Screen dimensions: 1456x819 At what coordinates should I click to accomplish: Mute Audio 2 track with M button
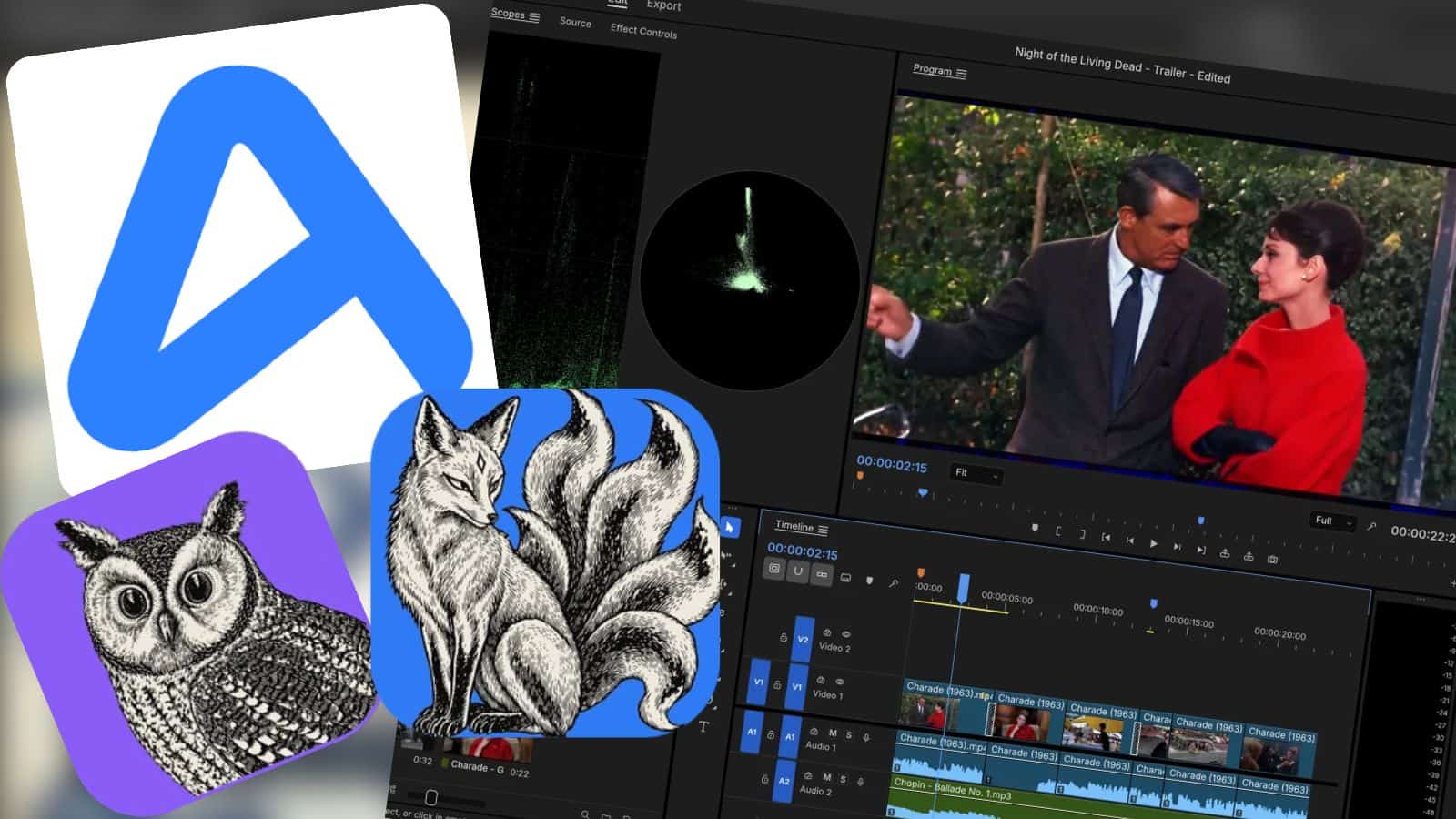coord(827,777)
